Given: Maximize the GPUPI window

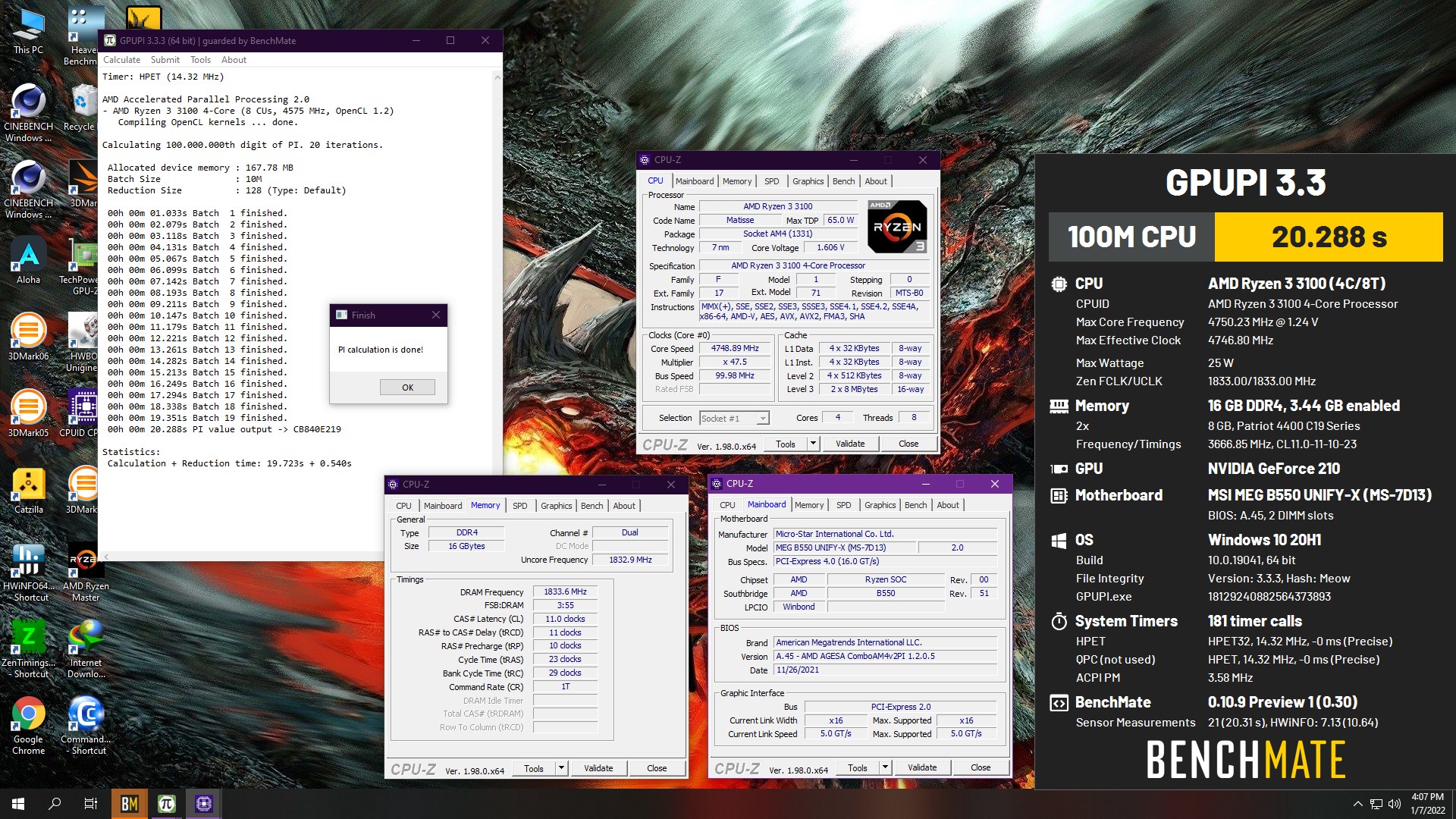Looking at the screenshot, I should (x=450, y=40).
